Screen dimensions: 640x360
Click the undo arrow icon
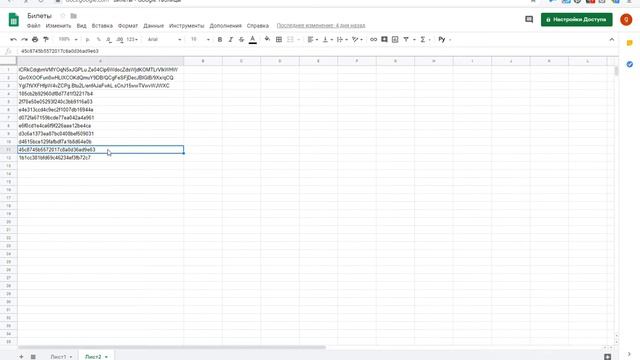[13, 40]
